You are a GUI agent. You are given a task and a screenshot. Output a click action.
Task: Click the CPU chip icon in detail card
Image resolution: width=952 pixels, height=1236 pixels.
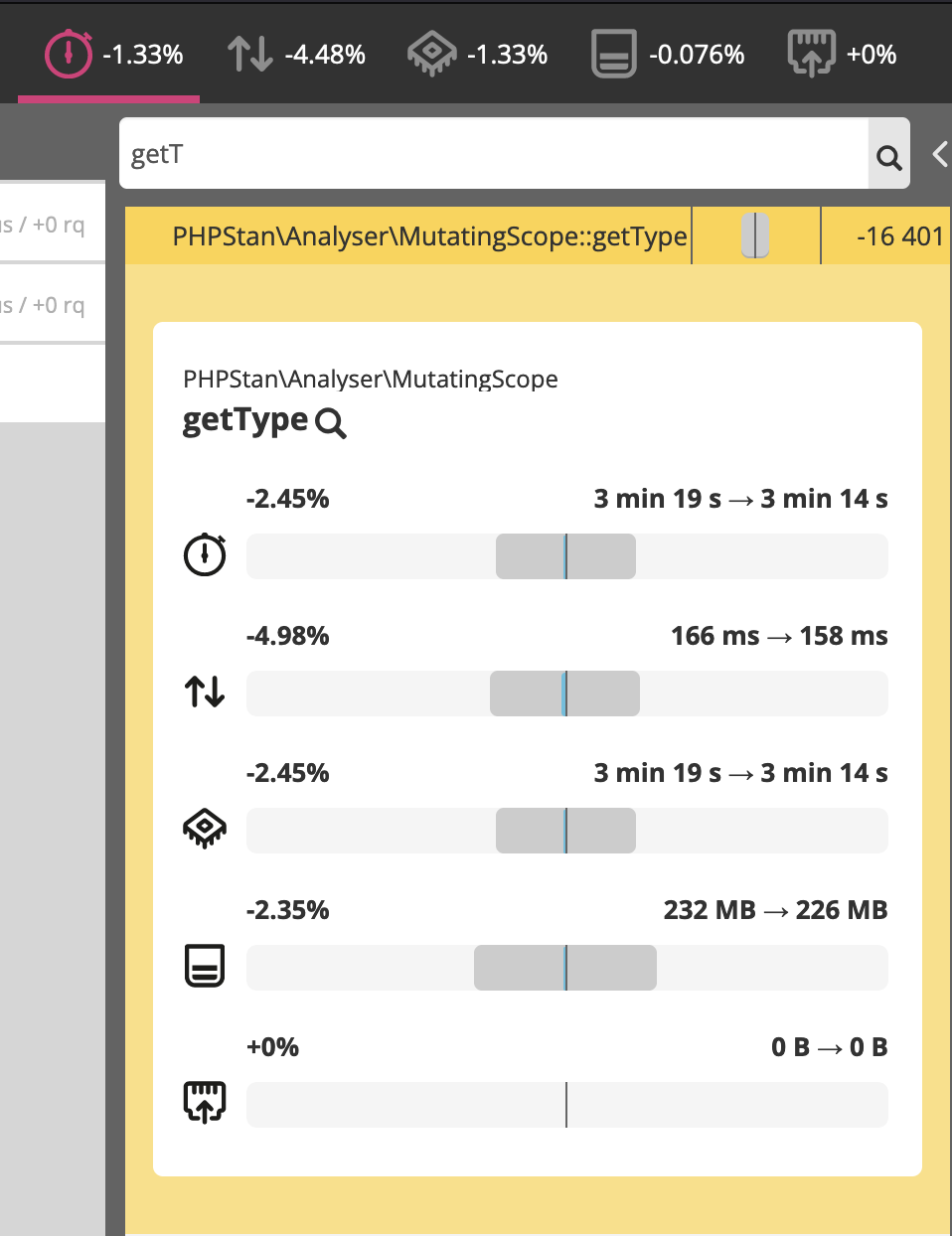click(x=205, y=828)
